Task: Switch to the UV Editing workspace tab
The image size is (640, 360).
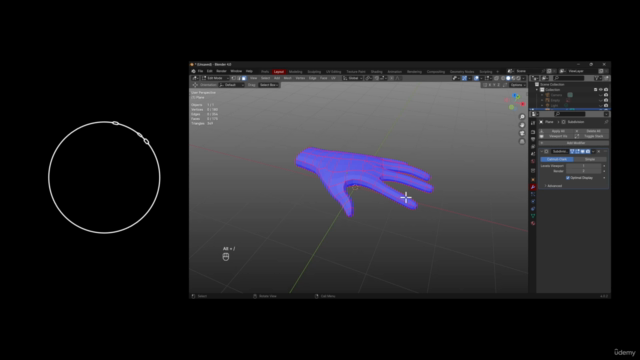Action: click(x=333, y=72)
